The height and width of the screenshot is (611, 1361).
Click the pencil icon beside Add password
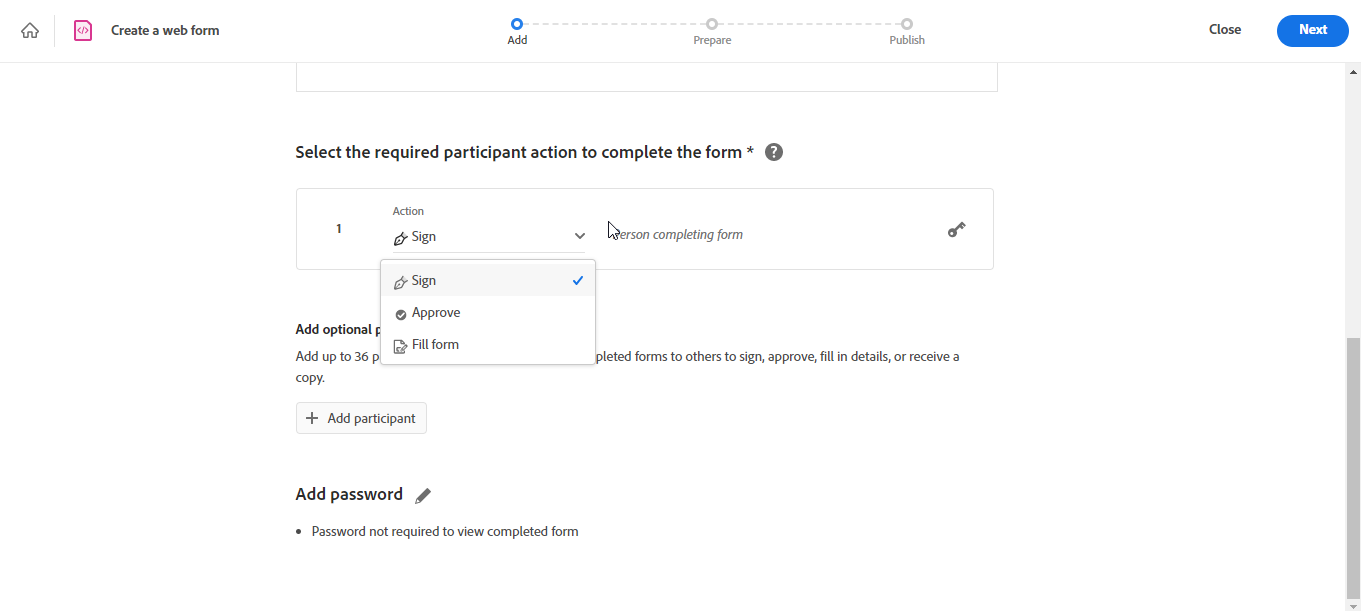tap(423, 494)
